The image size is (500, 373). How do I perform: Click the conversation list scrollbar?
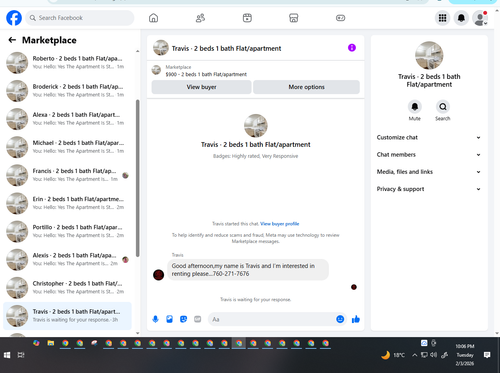tap(137, 178)
